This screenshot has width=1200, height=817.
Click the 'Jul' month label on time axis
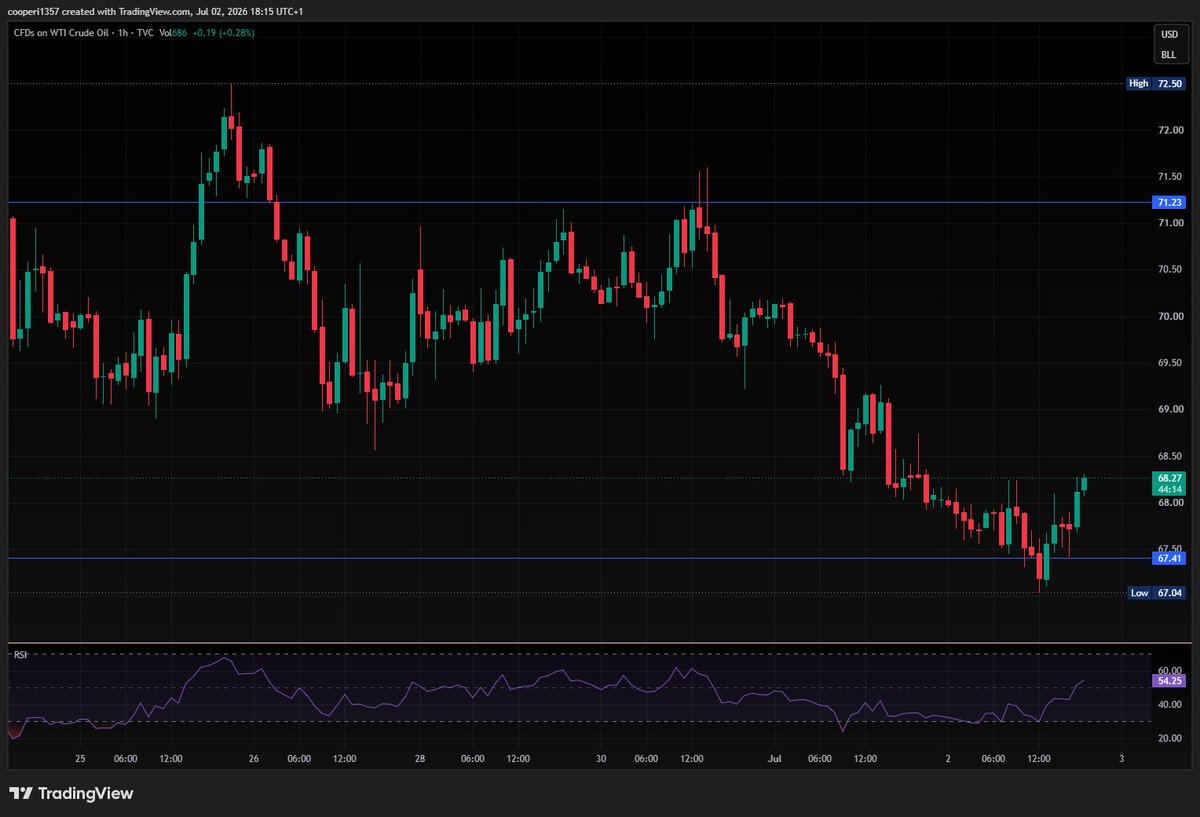click(x=774, y=759)
